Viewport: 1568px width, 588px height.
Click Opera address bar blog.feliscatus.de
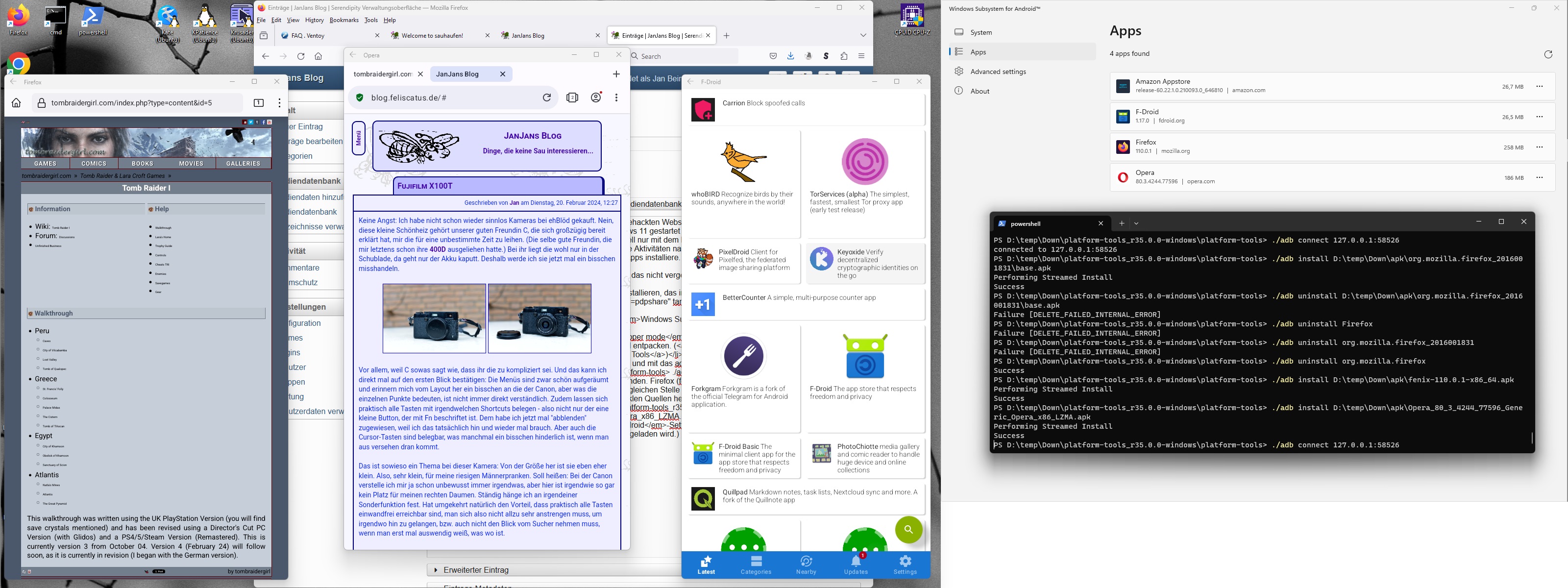pos(453,98)
